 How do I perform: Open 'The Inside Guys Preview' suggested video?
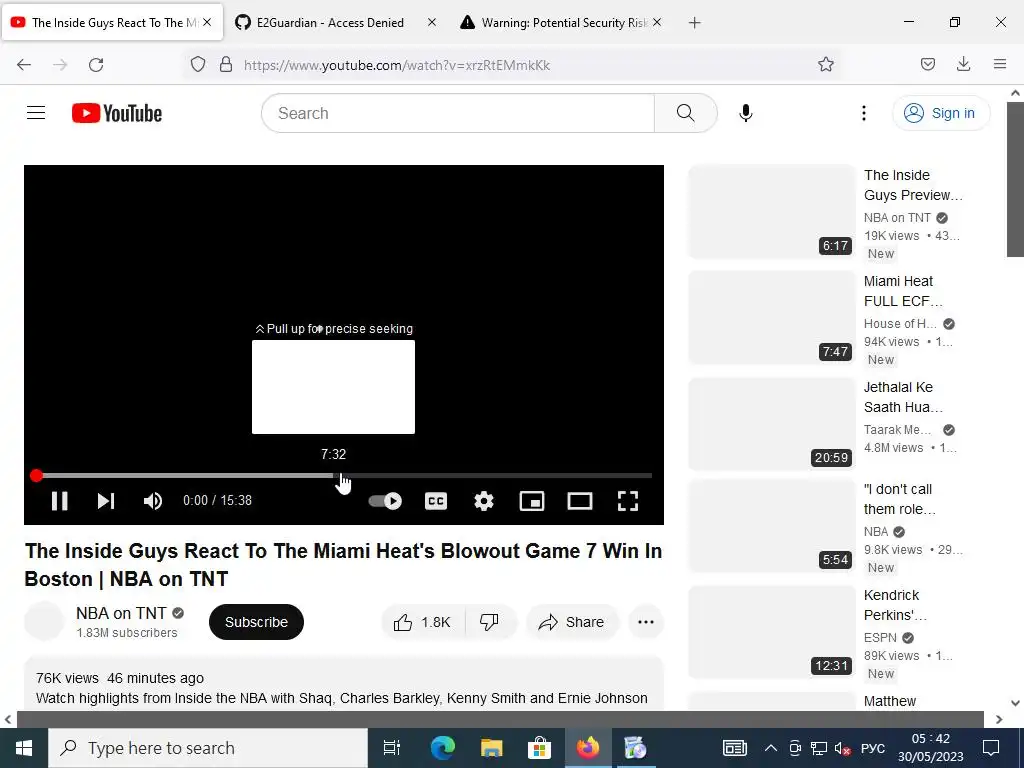(x=913, y=185)
